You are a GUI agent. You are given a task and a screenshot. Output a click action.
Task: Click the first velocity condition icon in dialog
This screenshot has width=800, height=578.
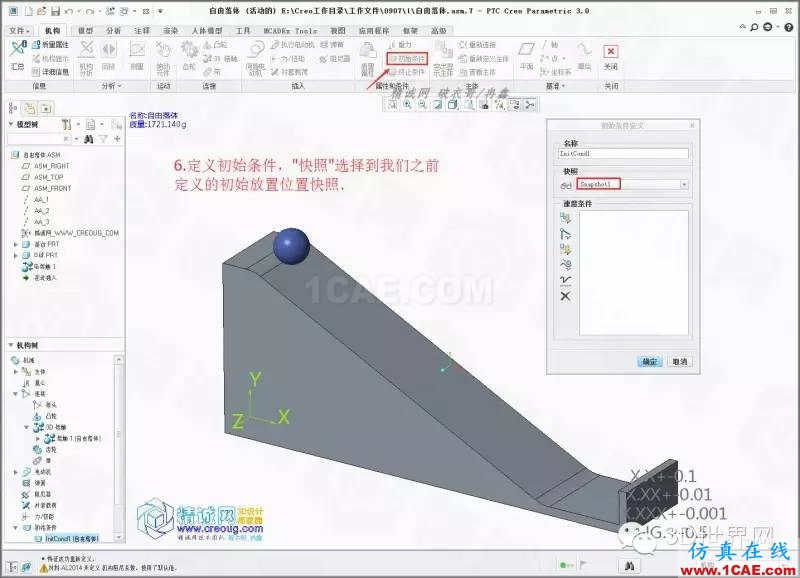click(x=565, y=217)
